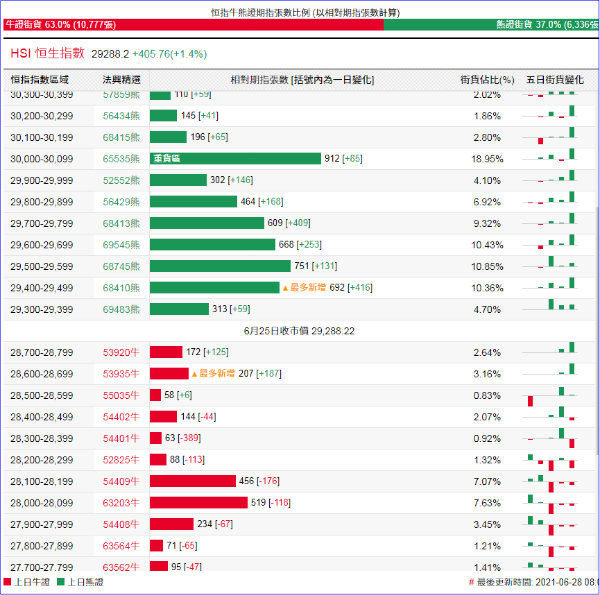Open the 52825牛 warrant link
The image size is (600, 595).
121,460
